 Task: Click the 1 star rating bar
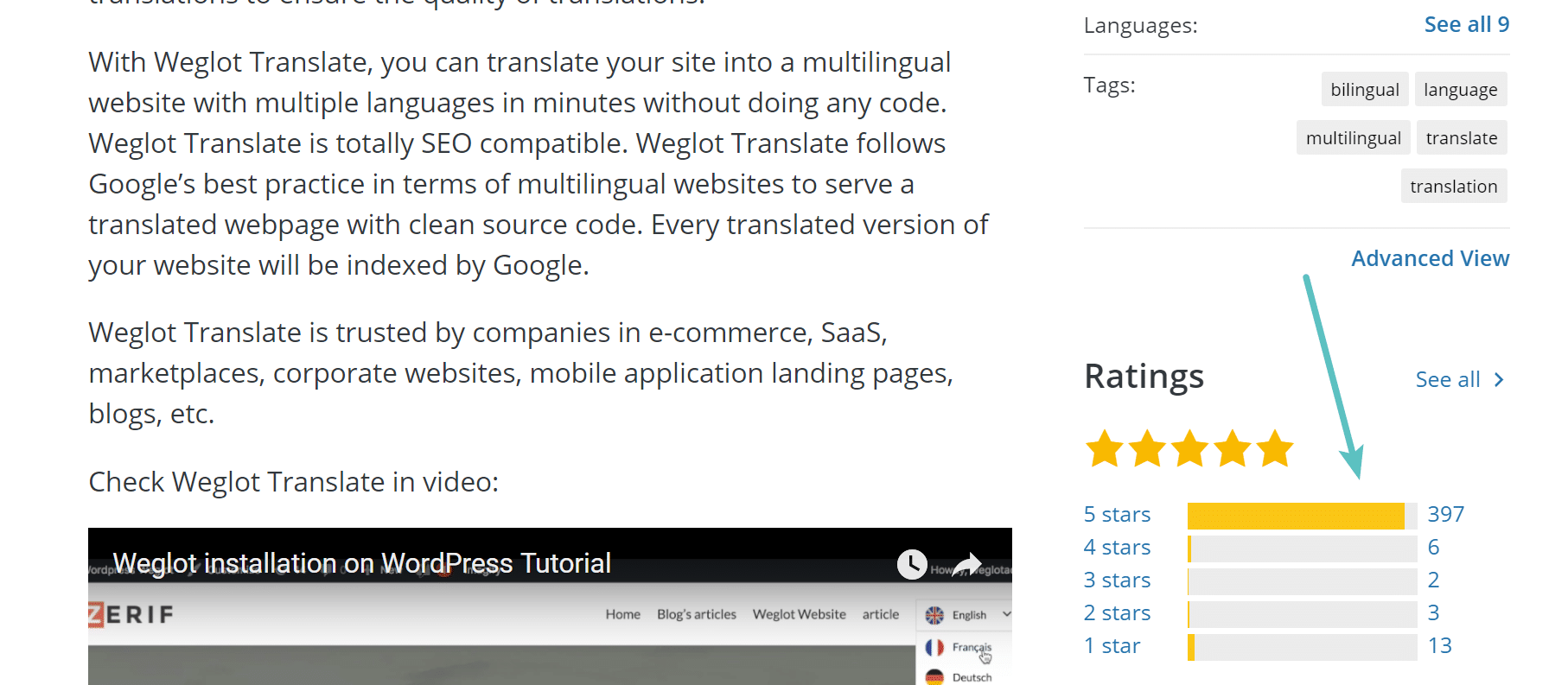point(1303,647)
